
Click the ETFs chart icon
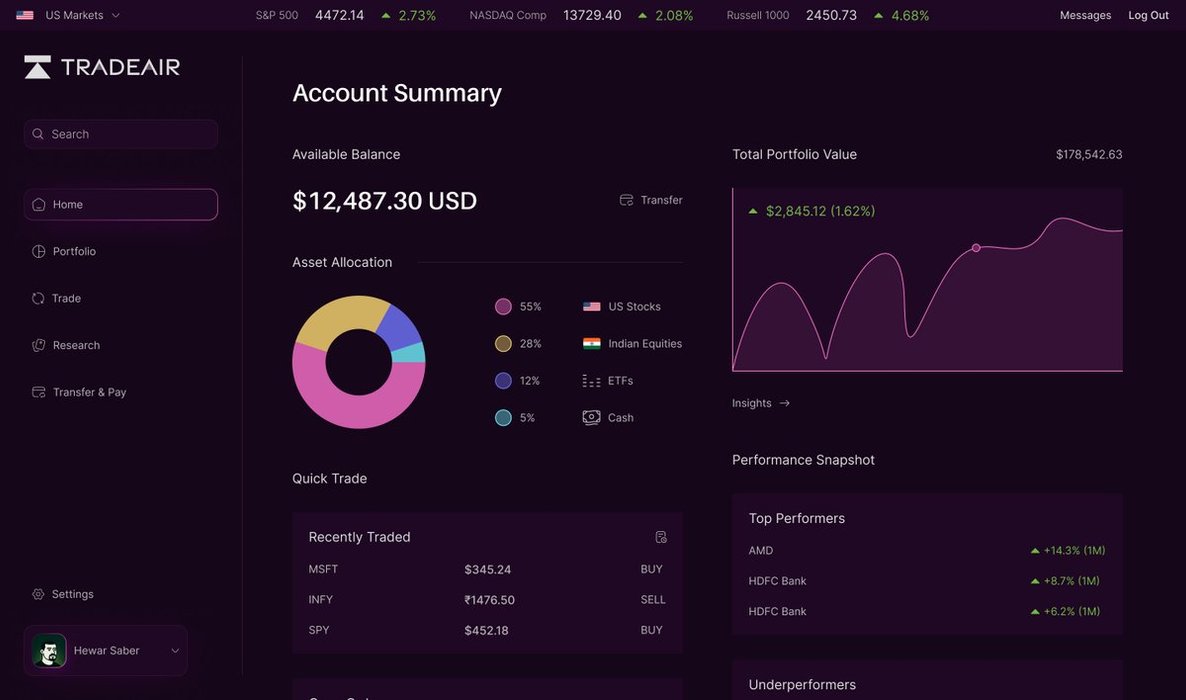pos(591,381)
